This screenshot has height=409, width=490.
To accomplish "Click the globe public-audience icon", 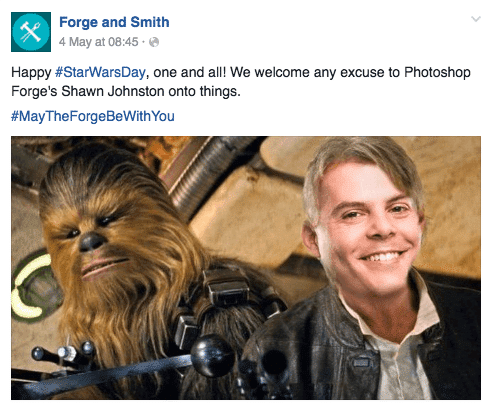I will coord(154,42).
